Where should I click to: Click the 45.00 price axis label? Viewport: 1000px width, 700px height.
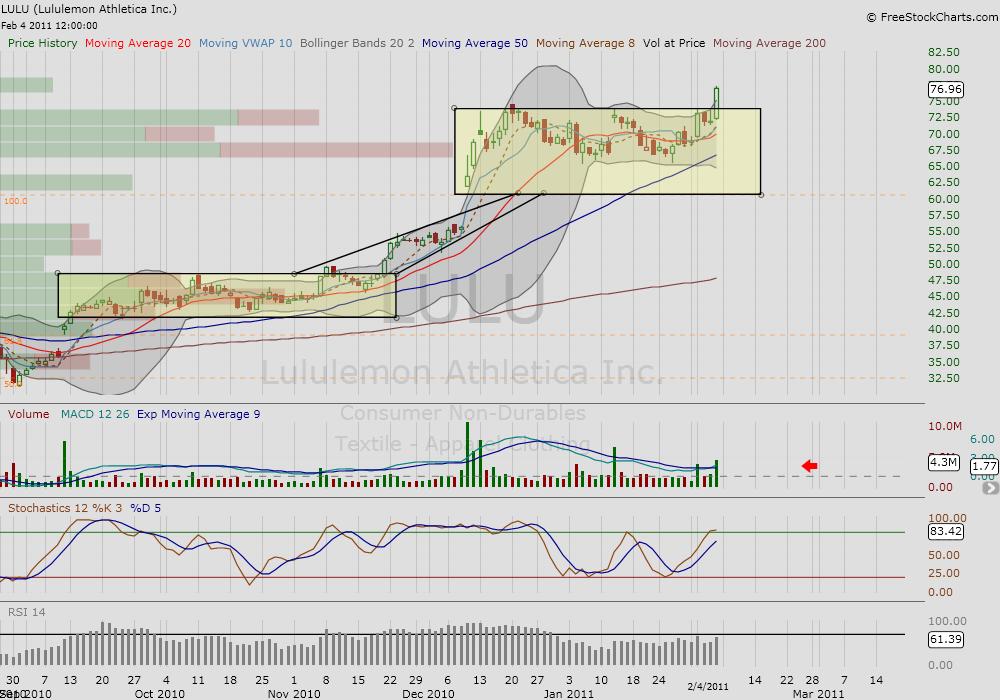944,296
